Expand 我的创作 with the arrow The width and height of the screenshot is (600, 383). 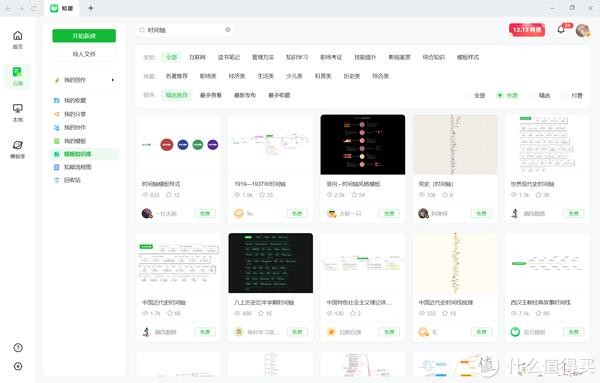(113, 80)
